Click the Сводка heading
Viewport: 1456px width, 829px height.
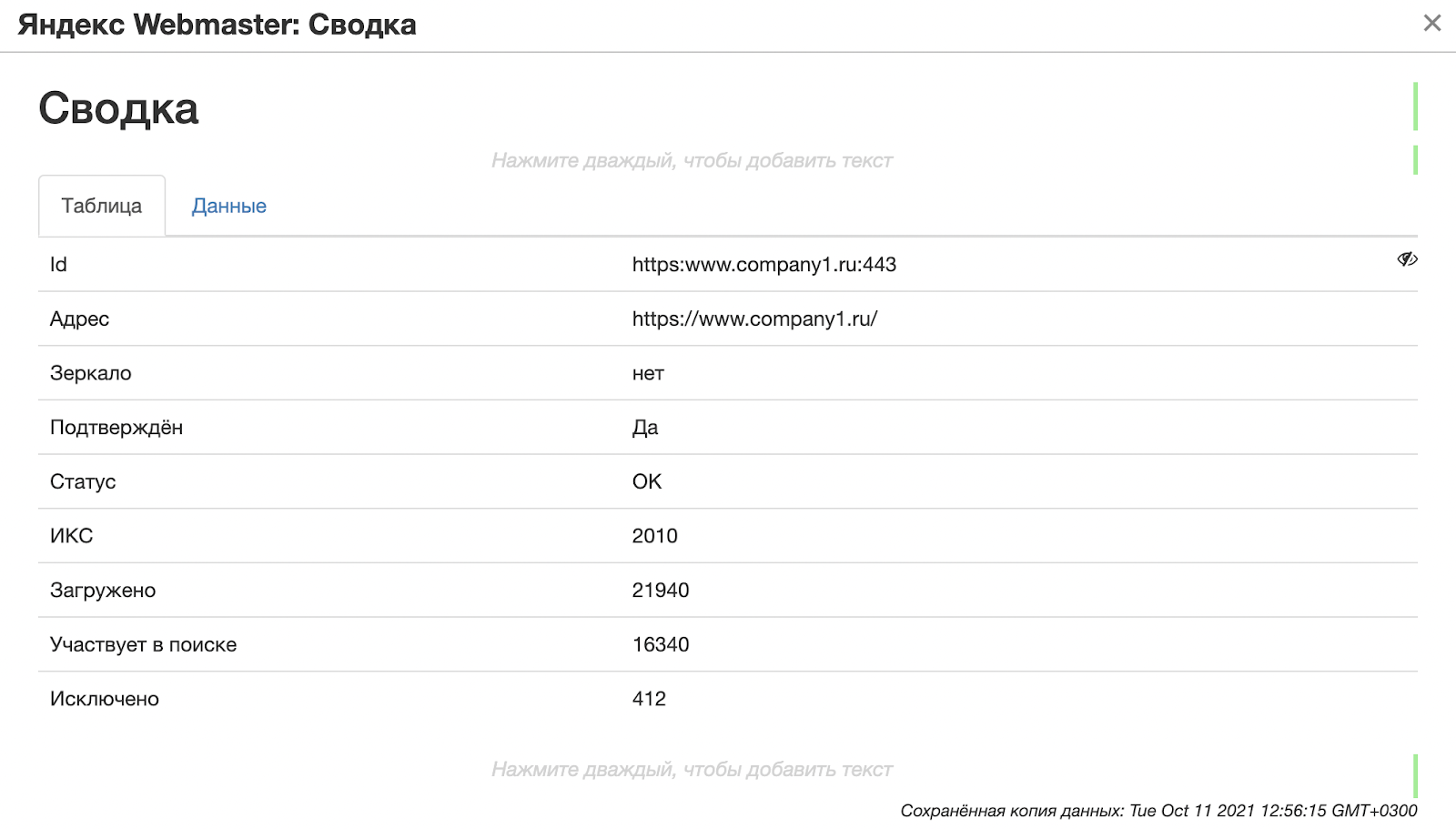pos(118,108)
